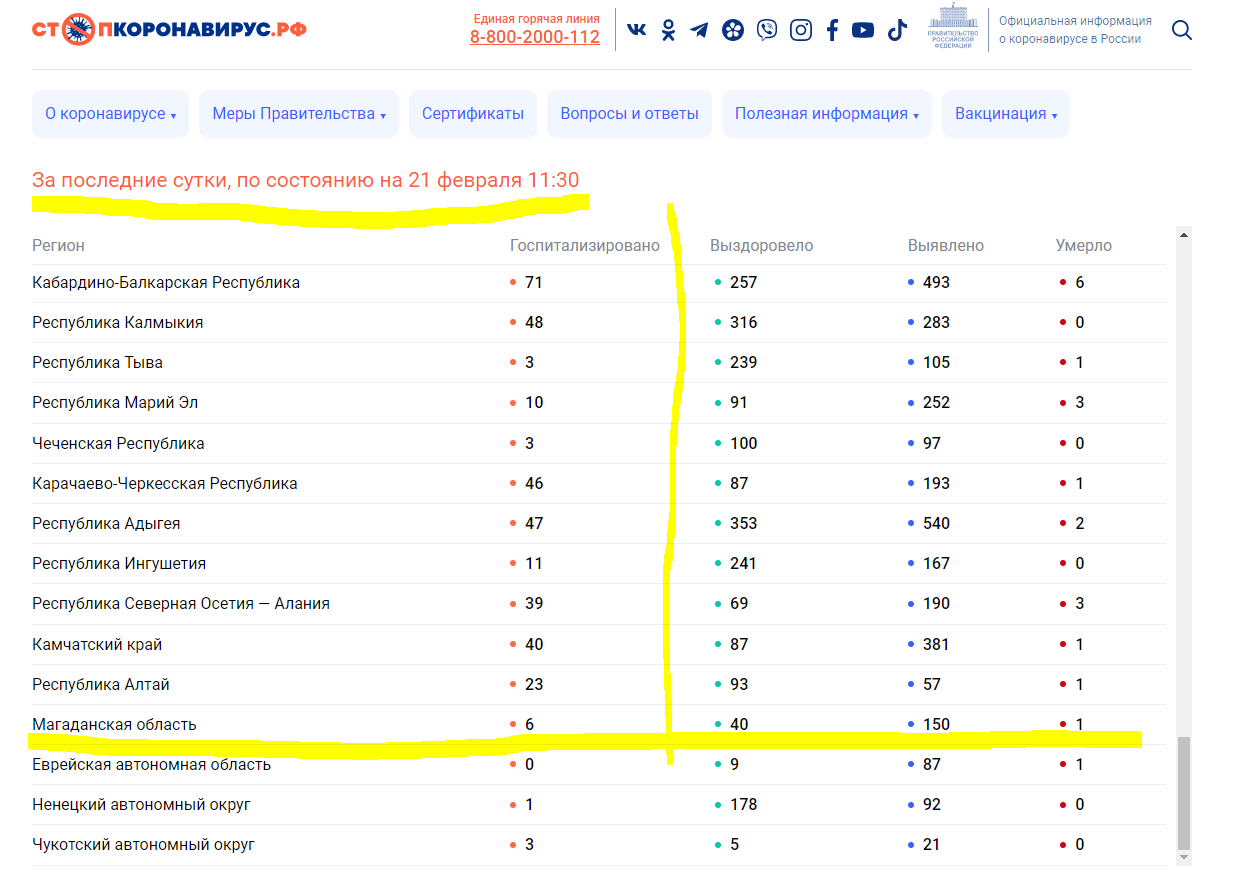Expand the «О коронавирусе» dropdown menu
Viewport: 1255px width, 873px height.
click(110, 114)
